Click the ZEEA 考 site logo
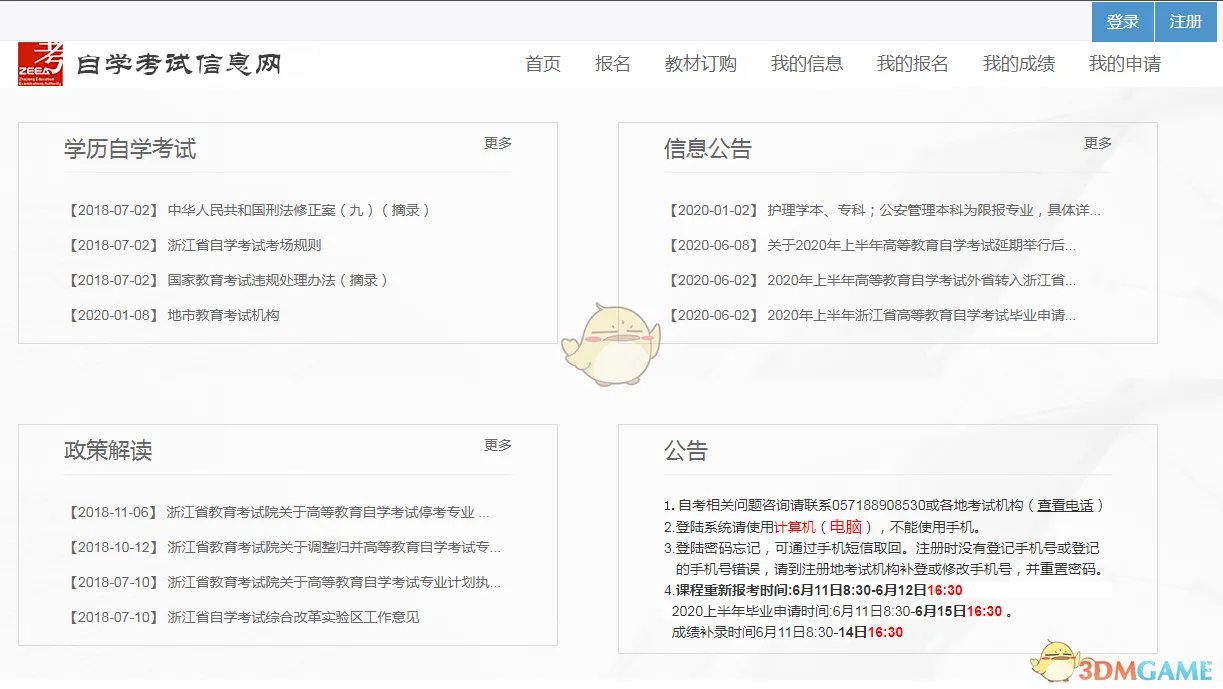1223x689 pixels. pos(43,63)
